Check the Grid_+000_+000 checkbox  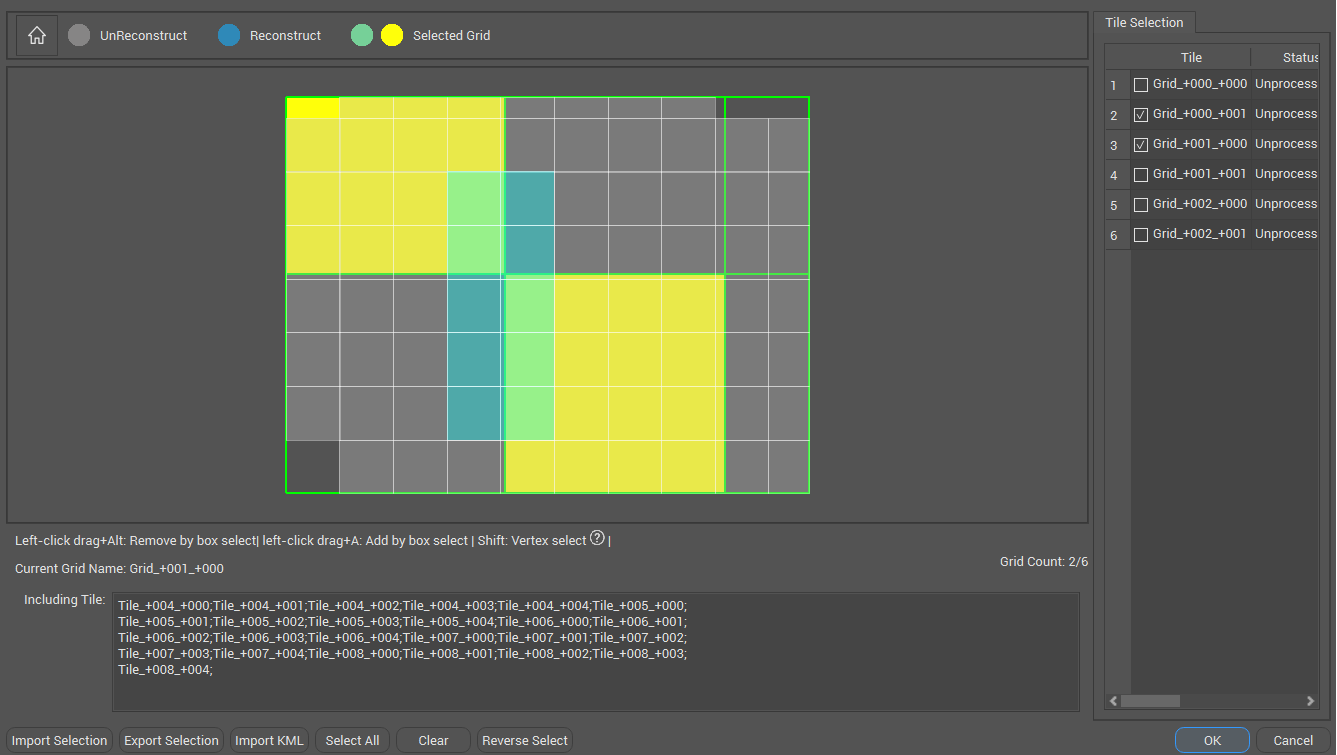click(1141, 85)
